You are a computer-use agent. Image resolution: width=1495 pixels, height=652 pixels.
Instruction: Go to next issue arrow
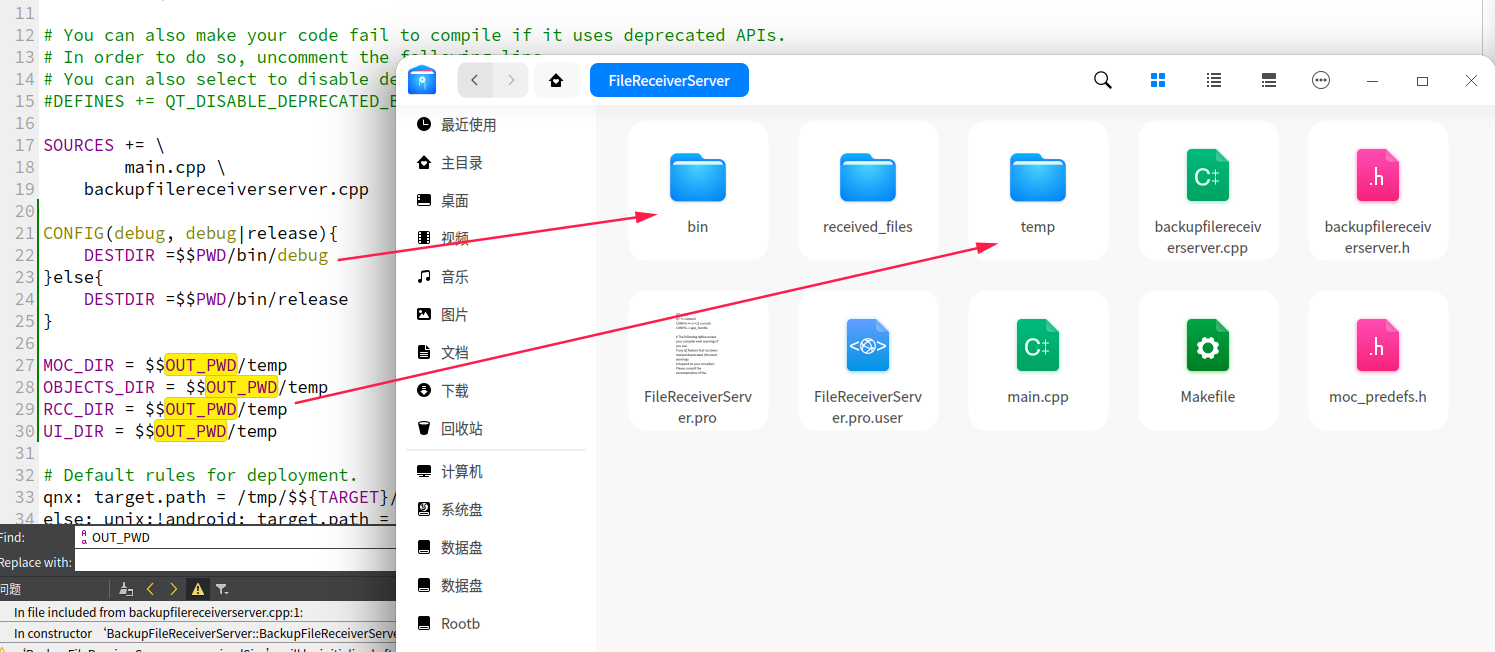pos(174,590)
